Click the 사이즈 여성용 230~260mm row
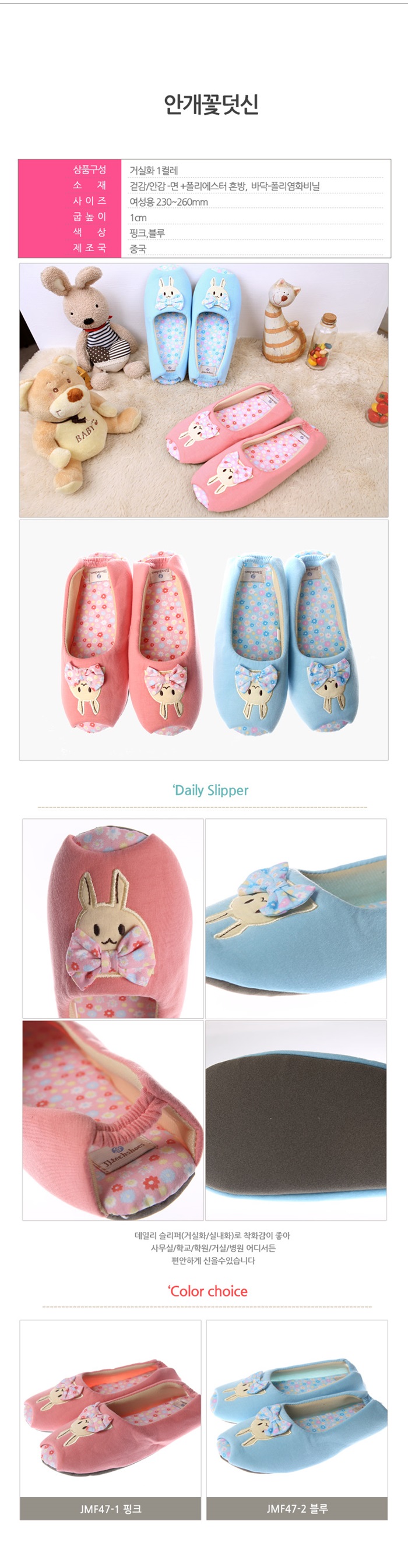This screenshot has height=1568, width=408. (x=204, y=202)
